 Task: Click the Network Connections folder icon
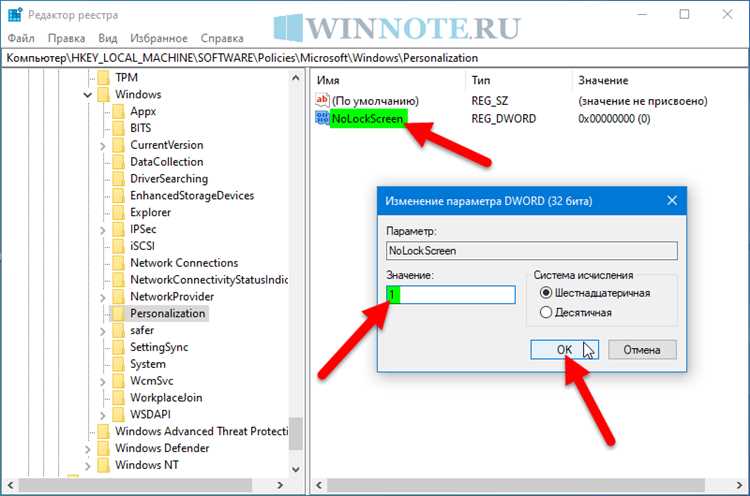[x=118, y=263]
